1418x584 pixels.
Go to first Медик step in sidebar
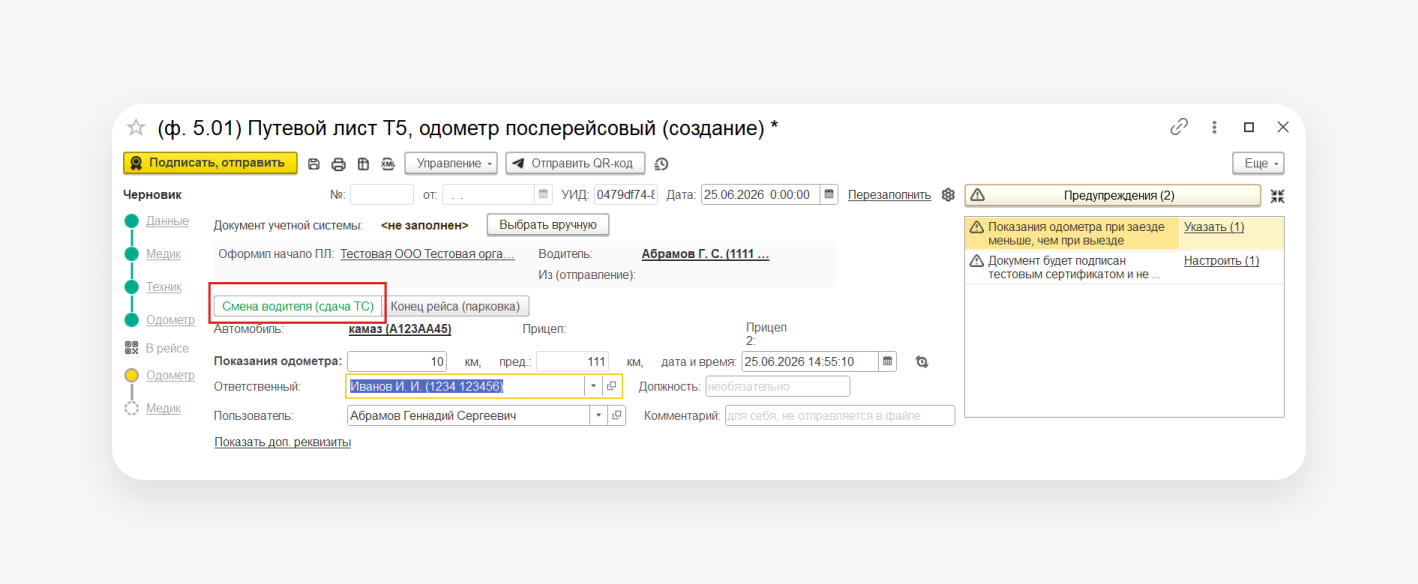(164, 254)
